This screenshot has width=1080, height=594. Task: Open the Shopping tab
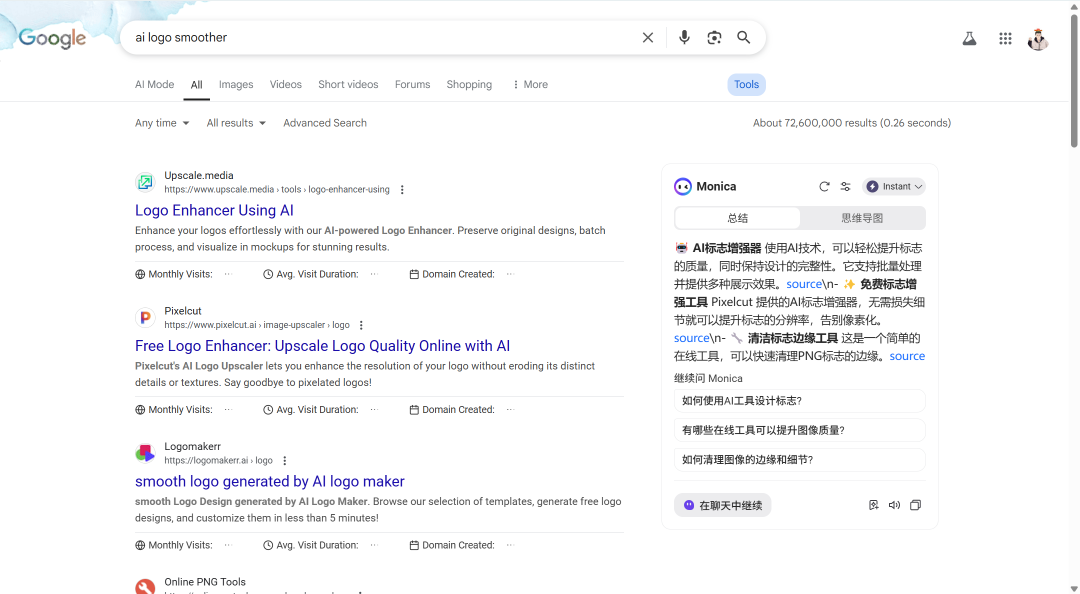click(469, 84)
